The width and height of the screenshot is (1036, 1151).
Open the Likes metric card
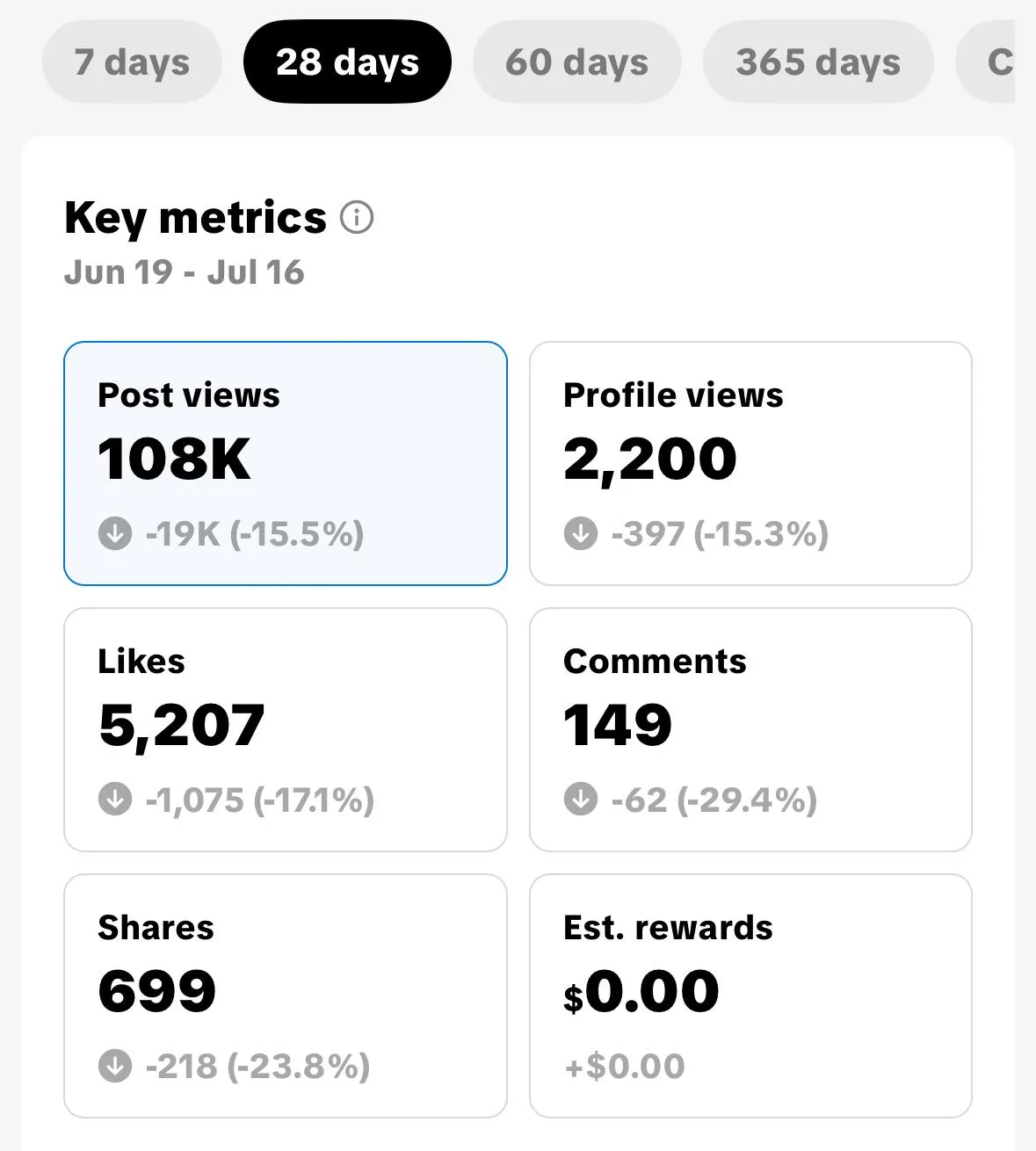286,729
